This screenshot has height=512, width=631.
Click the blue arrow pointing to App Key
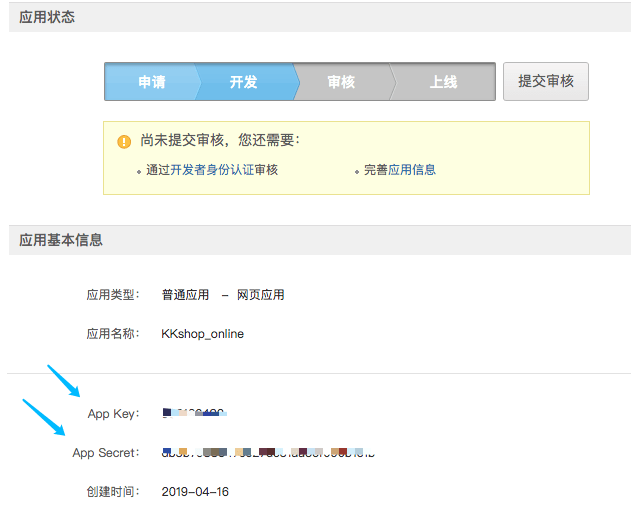pos(64,381)
